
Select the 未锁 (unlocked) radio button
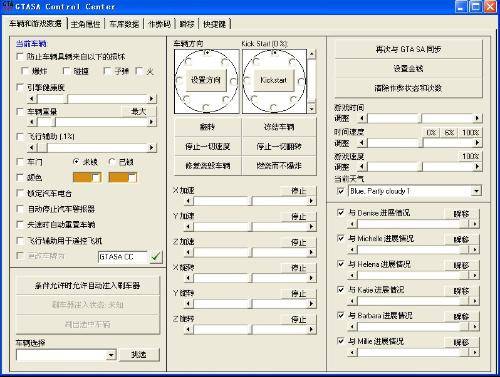[76, 162]
